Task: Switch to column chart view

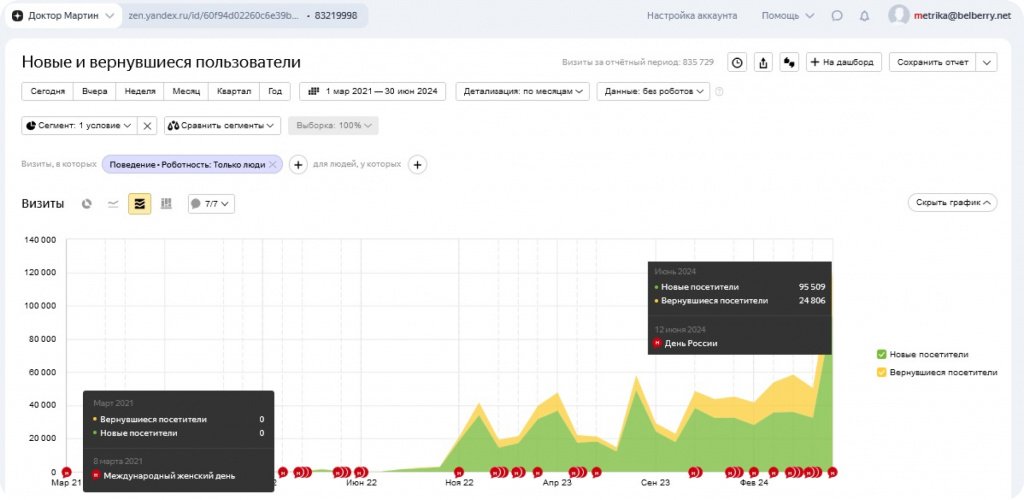Action: pyautogui.click(x=166, y=204)
